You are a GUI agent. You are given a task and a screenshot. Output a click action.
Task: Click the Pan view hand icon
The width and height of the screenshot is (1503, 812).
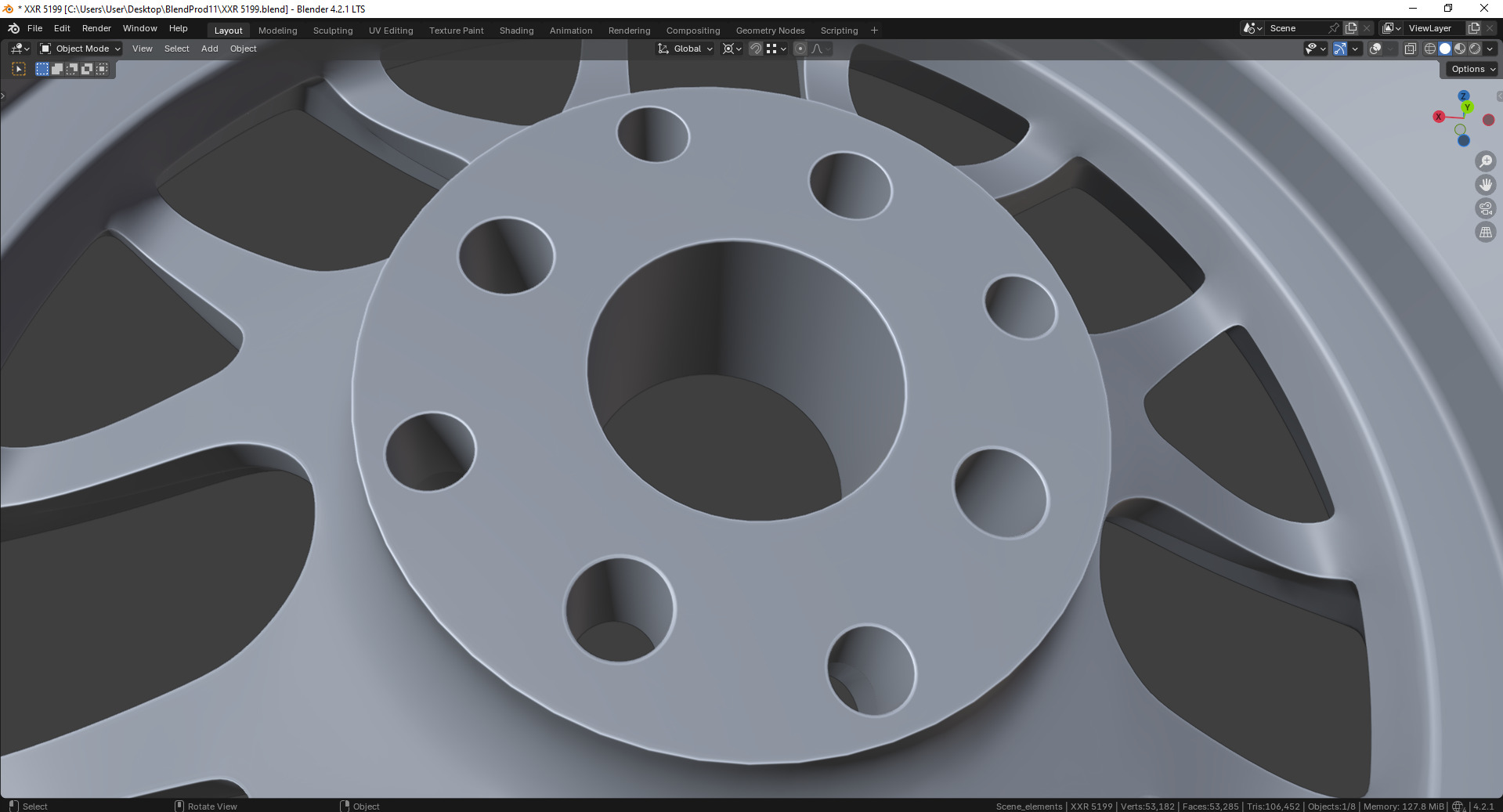(1485, 185)
